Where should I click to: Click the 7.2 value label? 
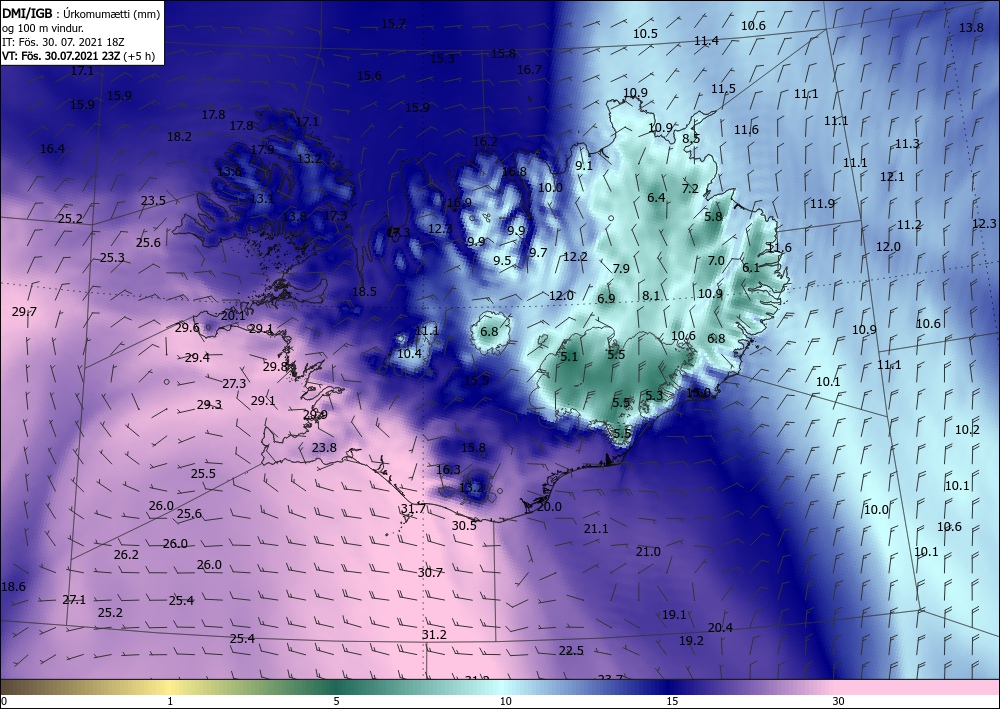pyautogui.click(x=691, y=188)
